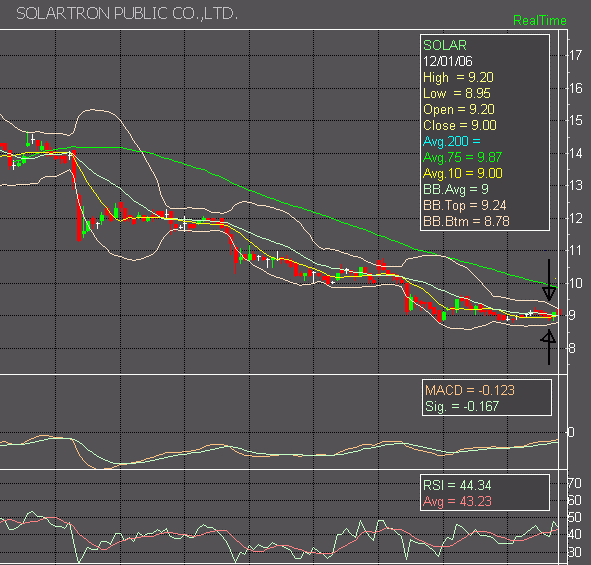Image resolution: width=591 pixels, height=565 pixels.
Task: Click the Sig. = -0.167 readout
Action: tap(462, 406)
